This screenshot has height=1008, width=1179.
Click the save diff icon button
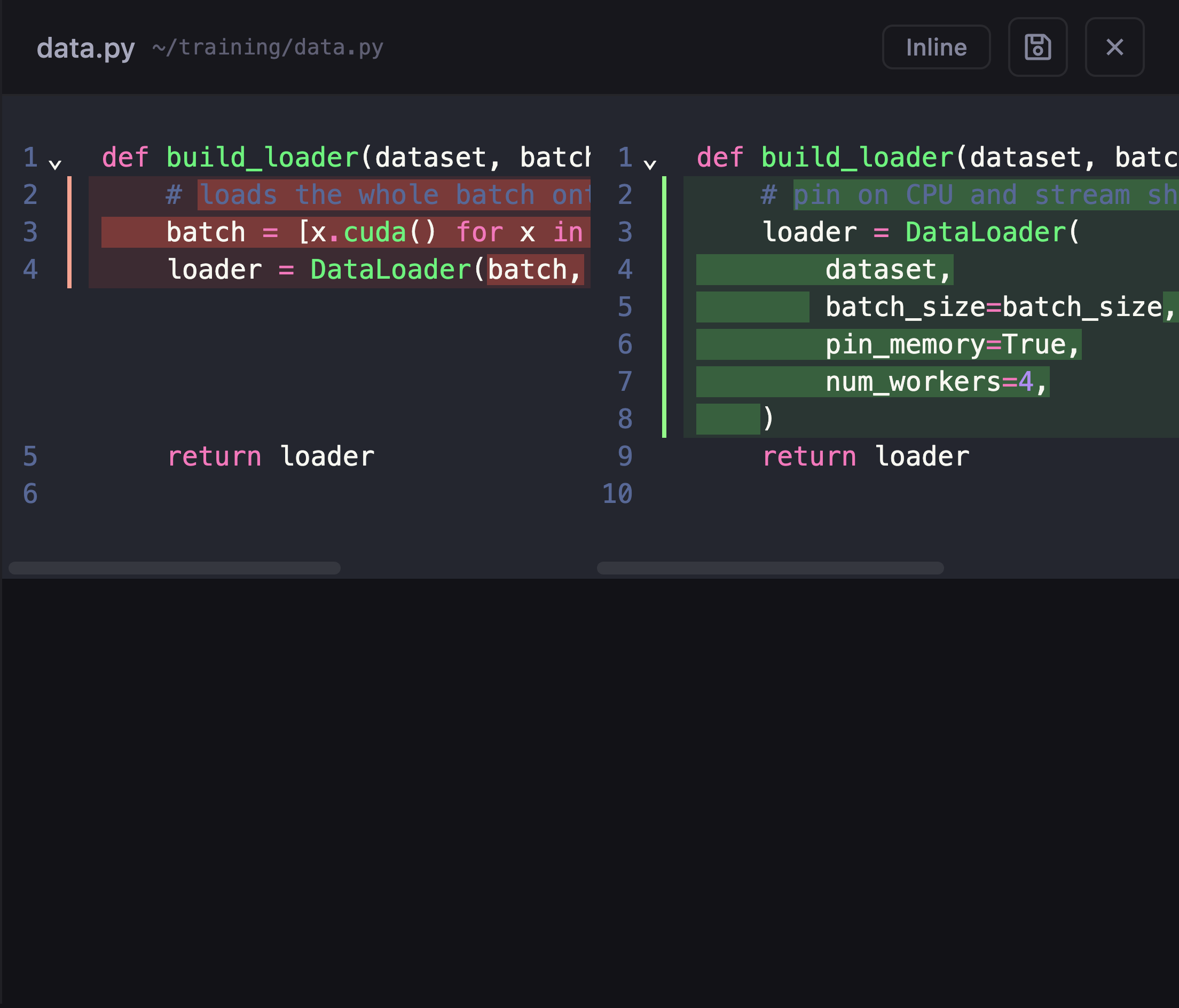1037,46
